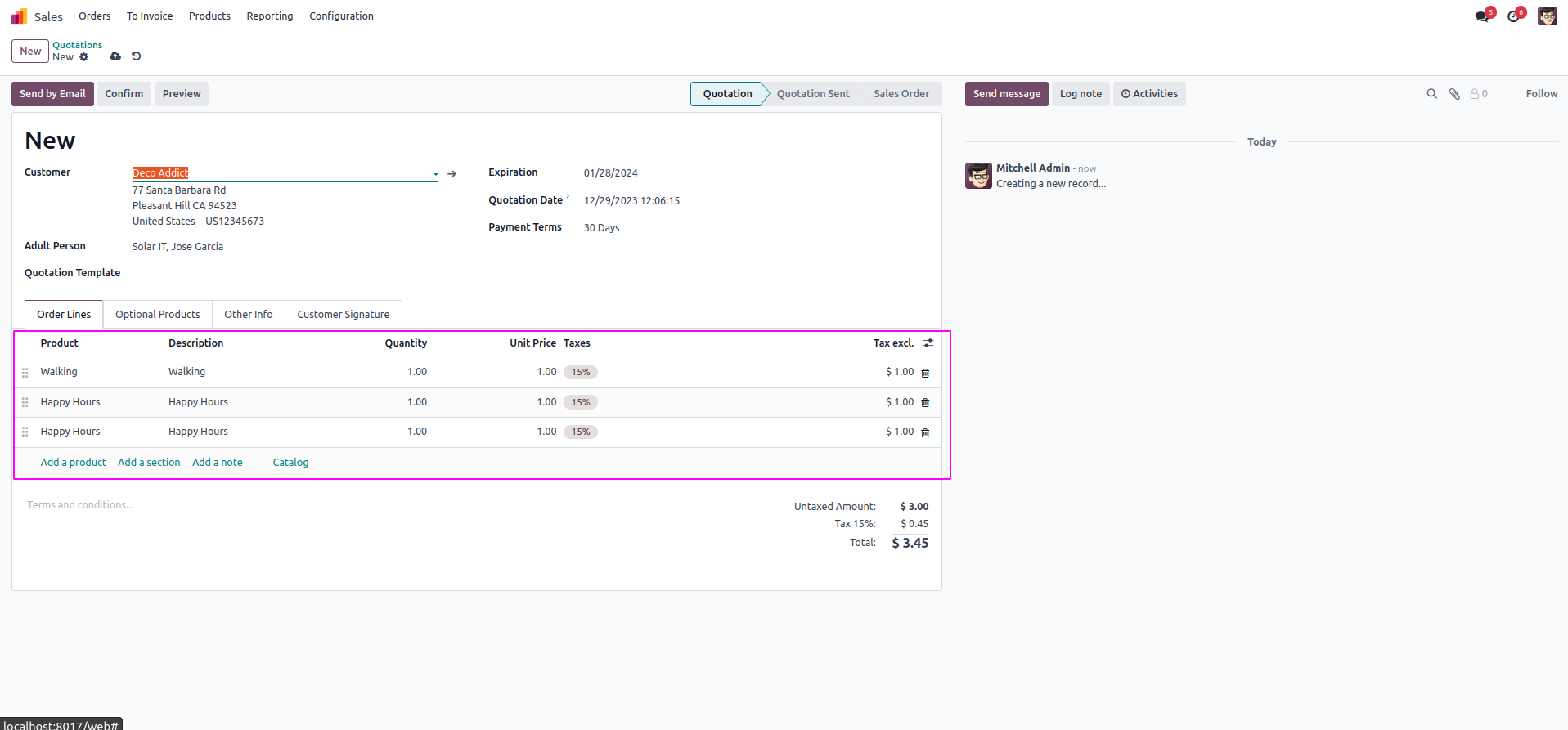This screenshot has height=730, width=1568.
Task: Click the 15% tax tag on Walking row
Action: 581,373
